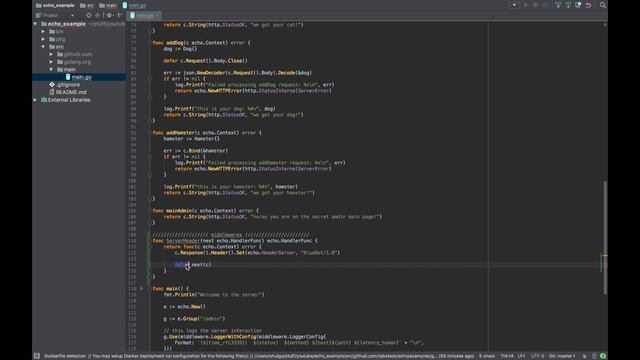Click the 'func addHamster' declaration line
Screen dimensions: 640x360
click(x=207, y=133)
